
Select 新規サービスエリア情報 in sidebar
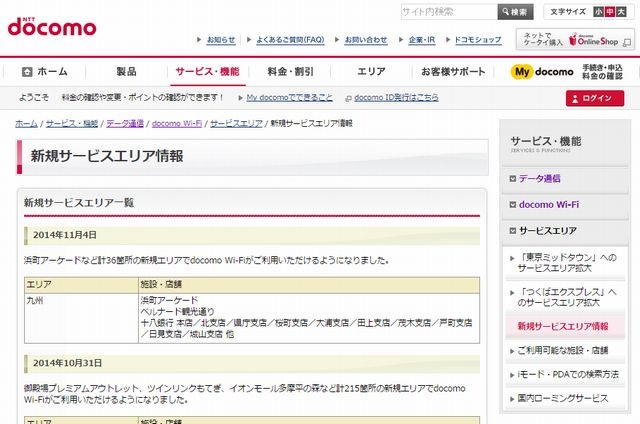tap(563, 326)
